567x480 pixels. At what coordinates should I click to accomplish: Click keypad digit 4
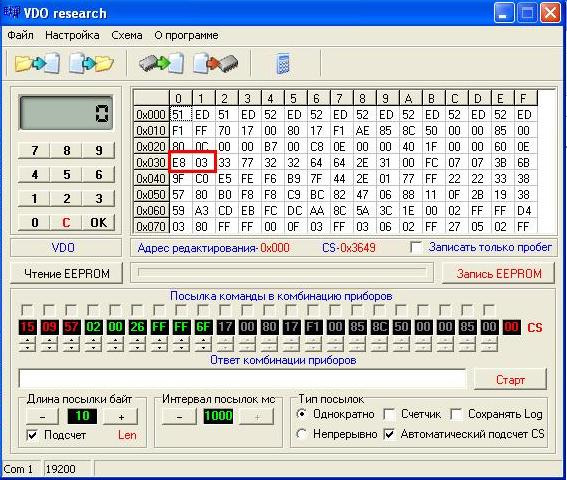pos(34,175)
